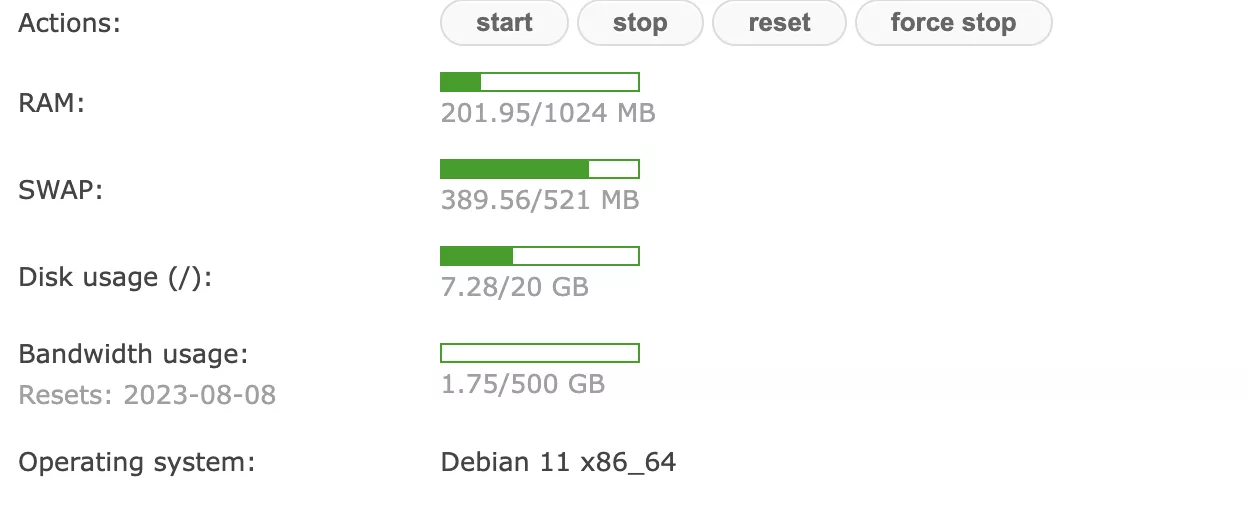
Task: Click the Resets 2023-08-08 date text
Action: coord(147,394)
